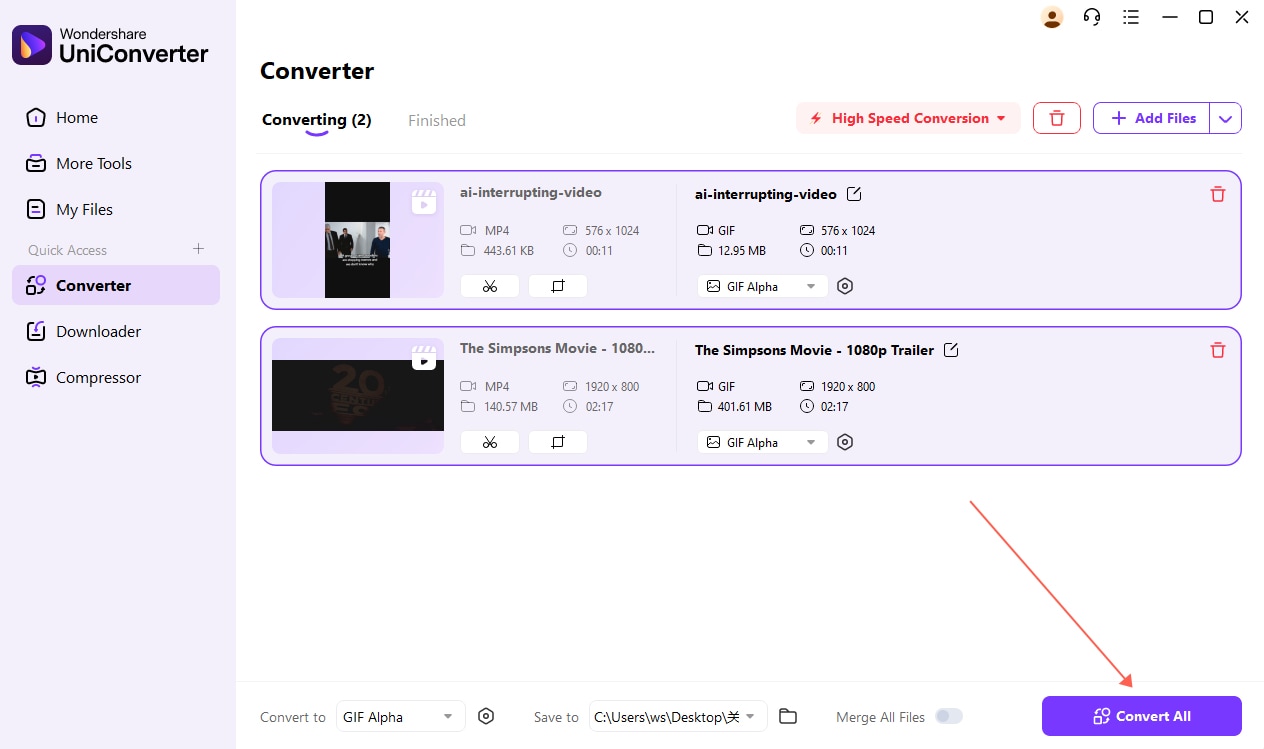Open the Save to path dropdown
1264x749 pixels.
678,716
